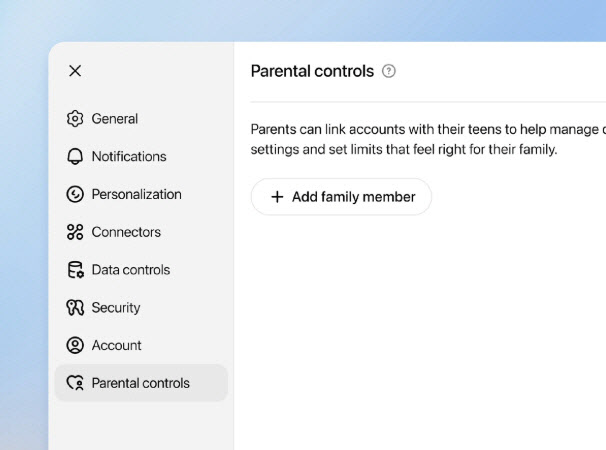Click the Account profile icon
Image resolution: width=606 pixels, height=450 pixels.
click(x=75, y=346)
